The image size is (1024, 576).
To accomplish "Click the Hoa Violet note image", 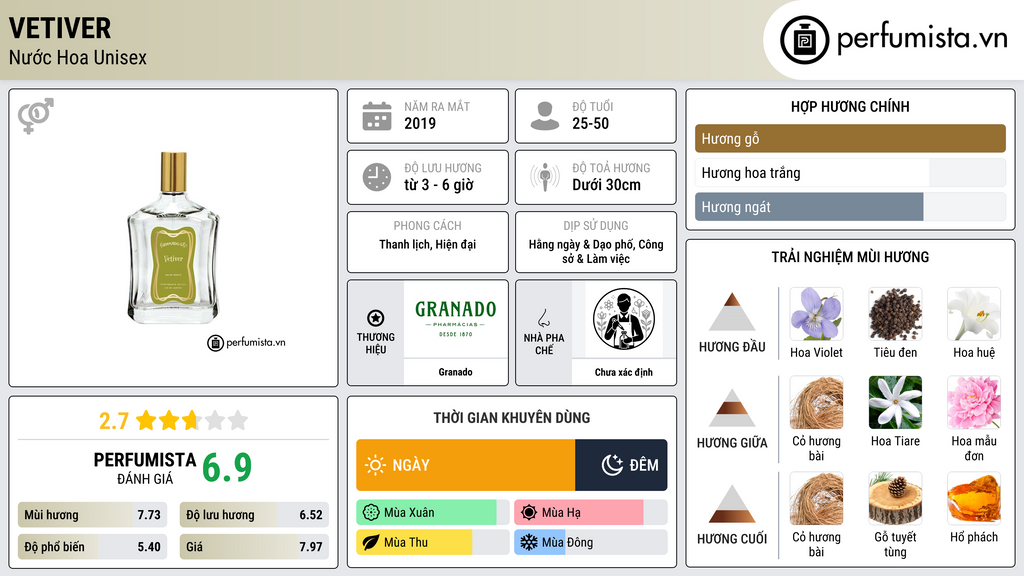I will click(x=816, y=314).
